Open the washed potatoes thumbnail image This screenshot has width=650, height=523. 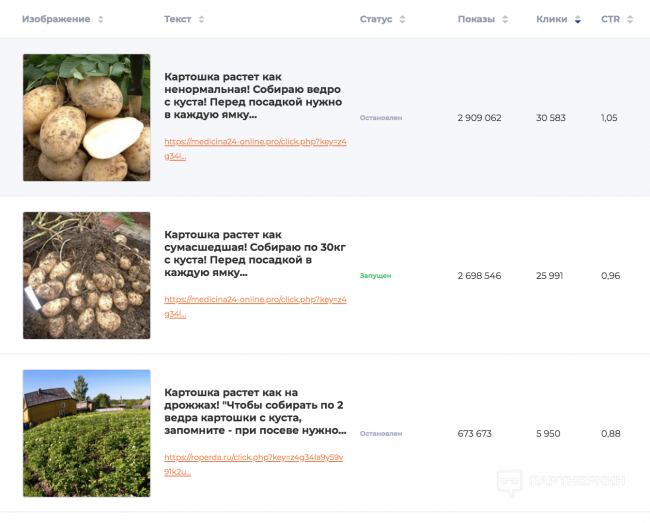86,118
